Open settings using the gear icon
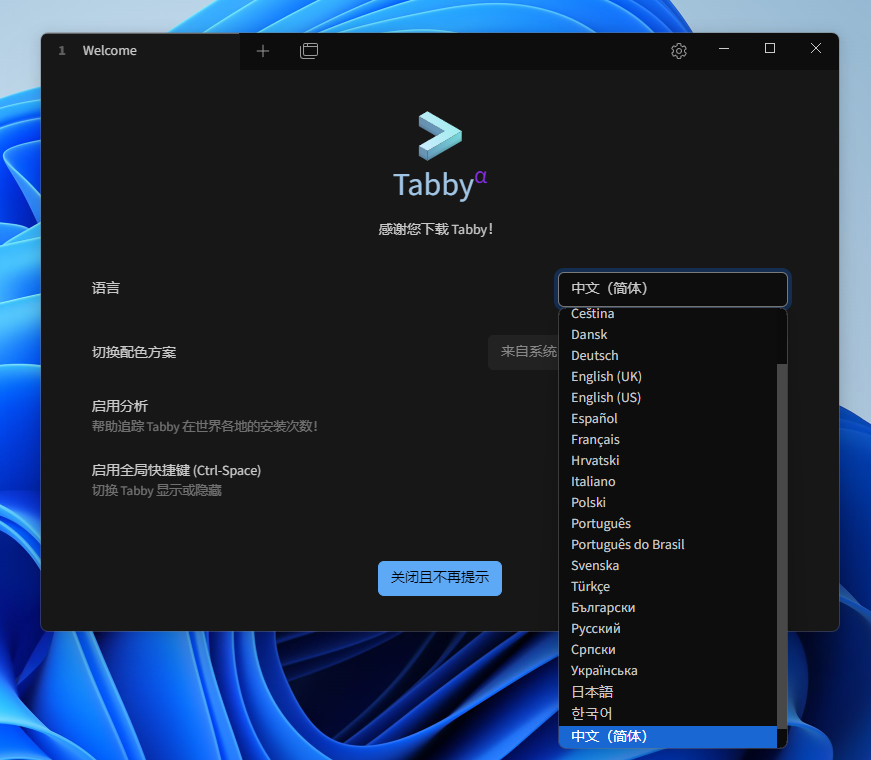Image resolution: width=871 pixels, height=760 pixels. [x=678, y=50]
